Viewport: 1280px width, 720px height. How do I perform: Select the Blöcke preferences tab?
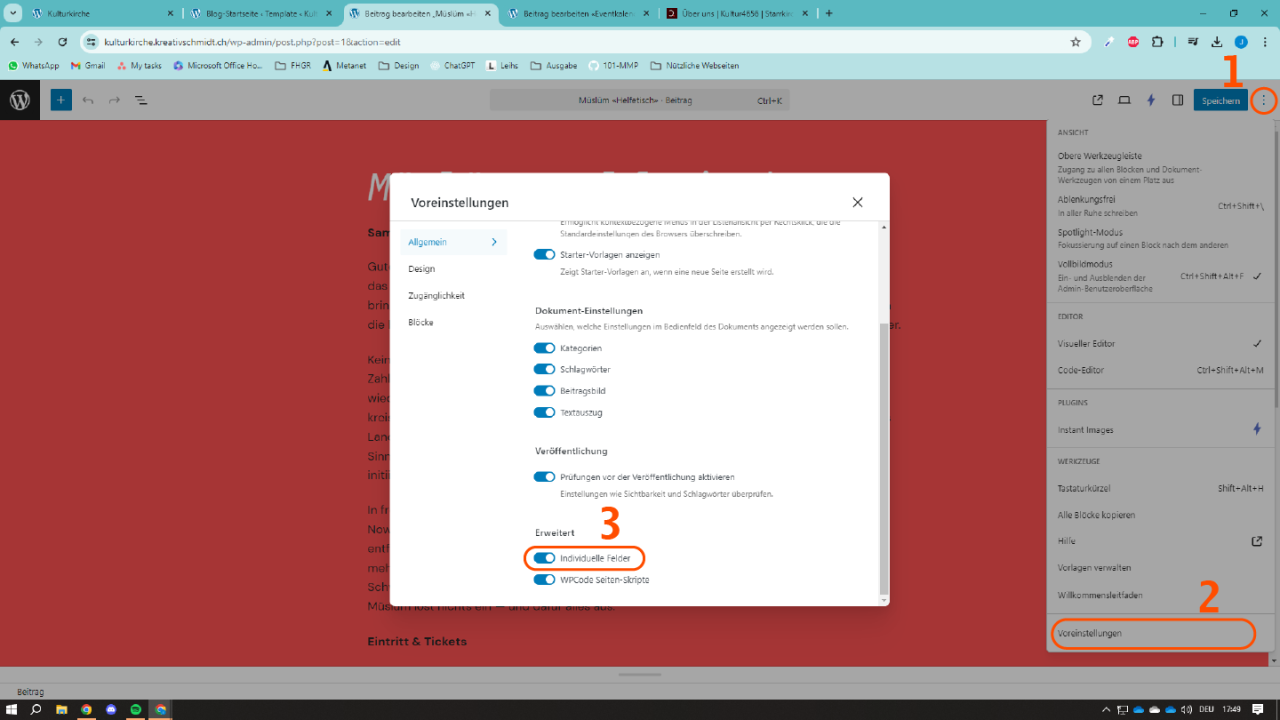coord(421,323)
